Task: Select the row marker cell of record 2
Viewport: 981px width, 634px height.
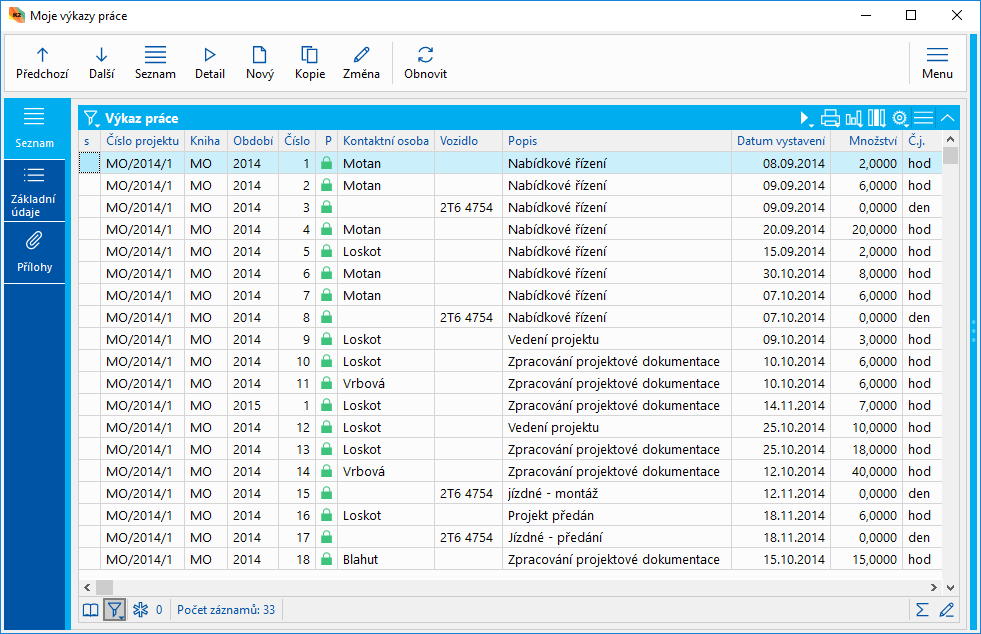Action: (90, 185)
